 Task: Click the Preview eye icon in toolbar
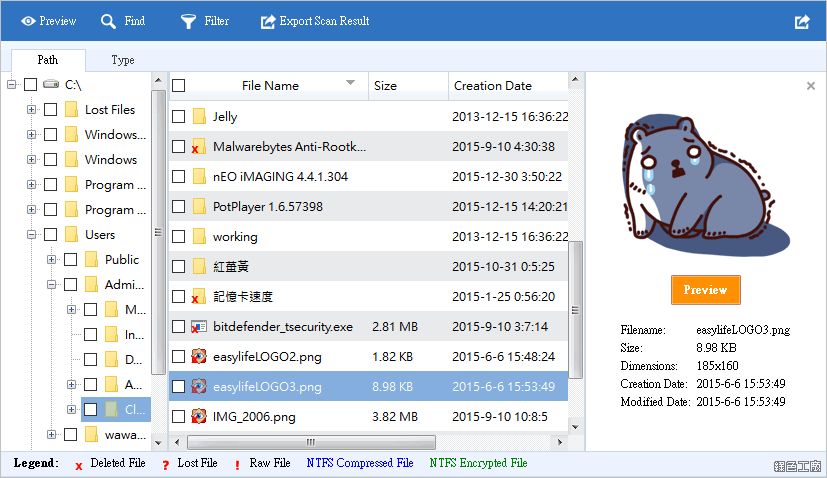tap(28, 21)
